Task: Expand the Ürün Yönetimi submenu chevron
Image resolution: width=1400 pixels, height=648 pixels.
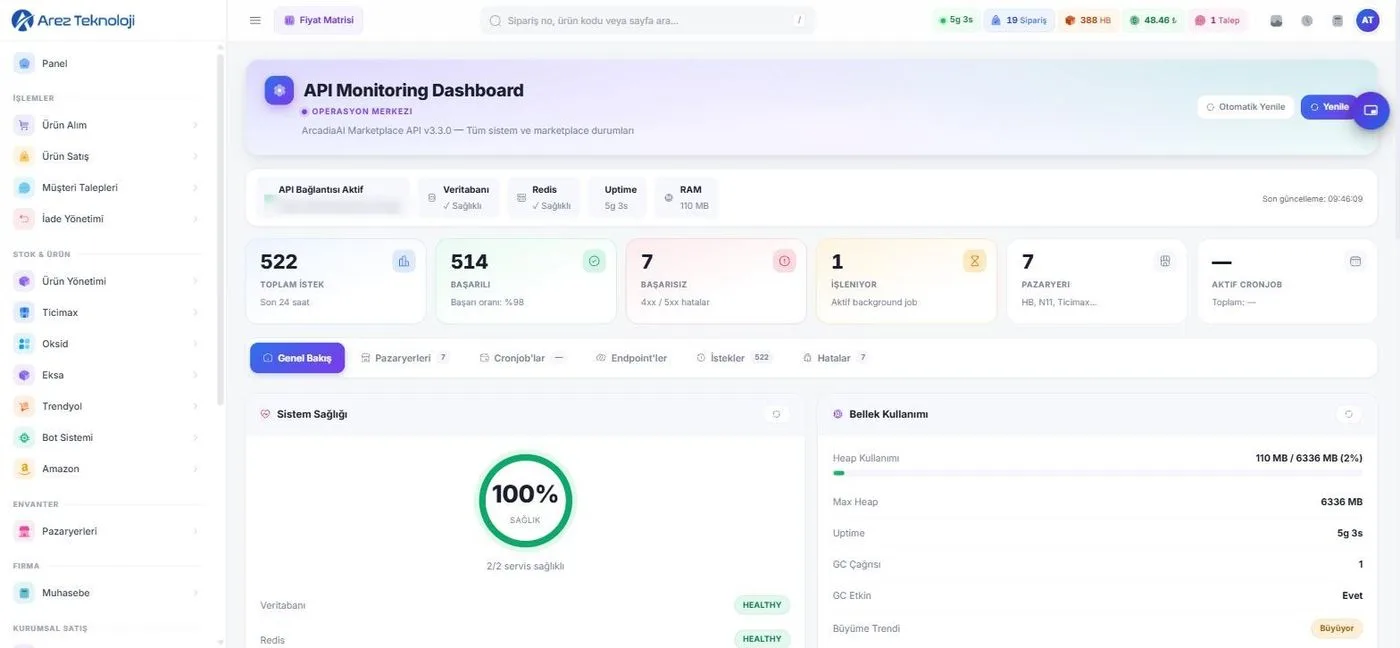Action: (x=195, y=281)
